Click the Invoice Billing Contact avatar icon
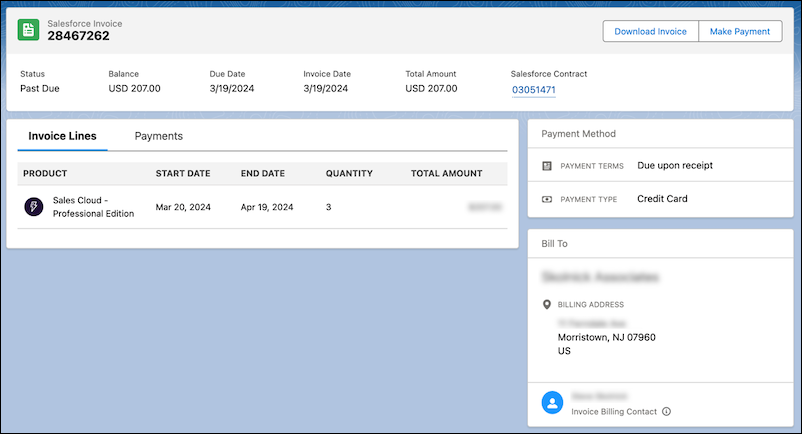Screen dimensions: 802x434 [552, 403]
